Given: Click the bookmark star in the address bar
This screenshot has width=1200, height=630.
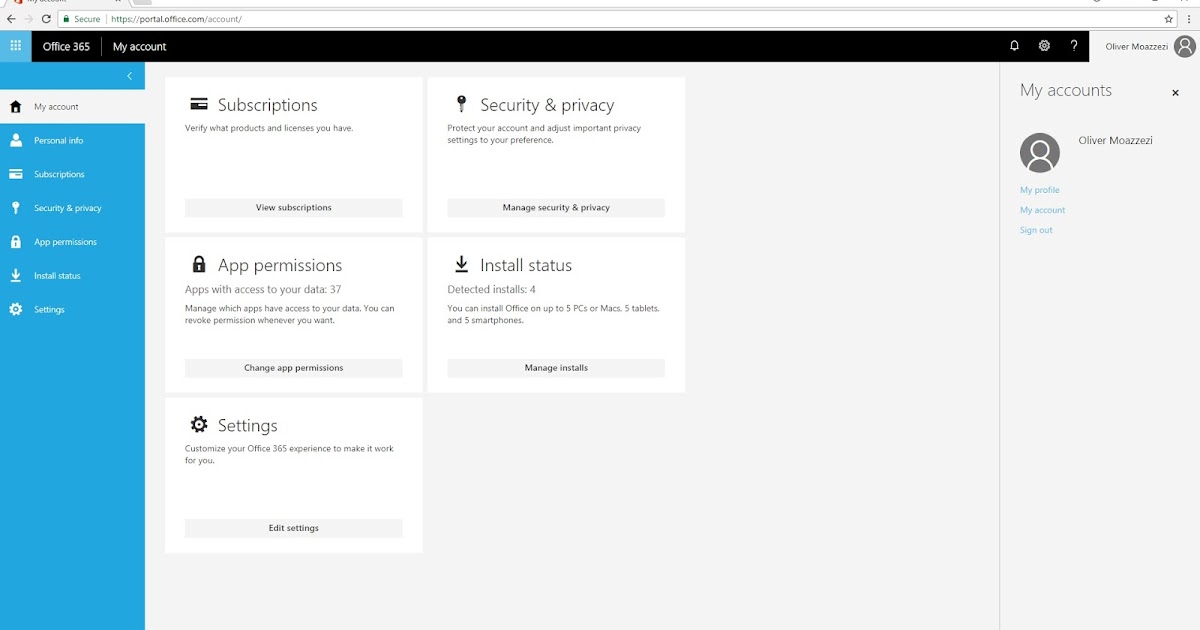Looking at the screenshot, I should pyautogui.click(x=1167, y=18).
